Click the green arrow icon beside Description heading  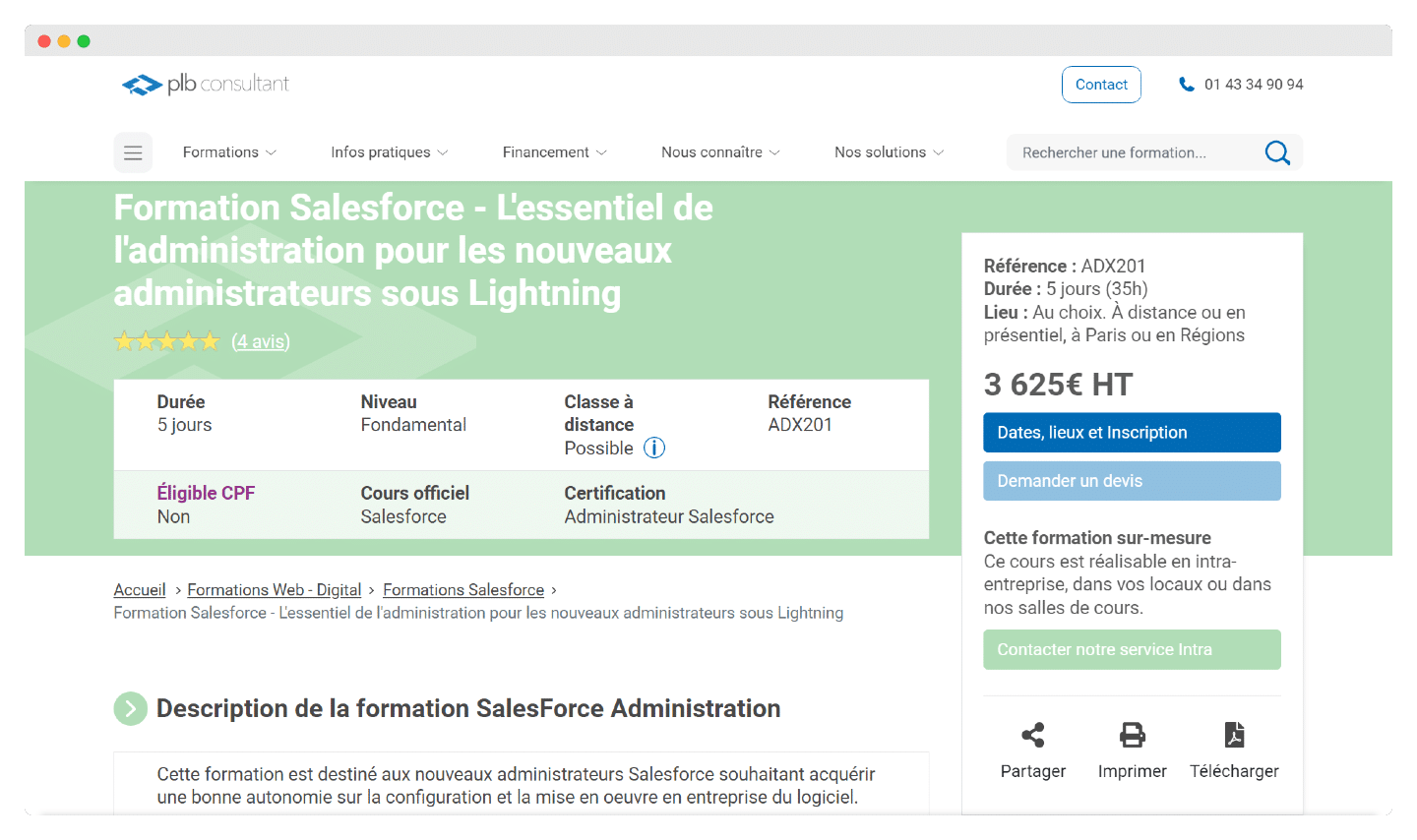(x=131, y=708)
